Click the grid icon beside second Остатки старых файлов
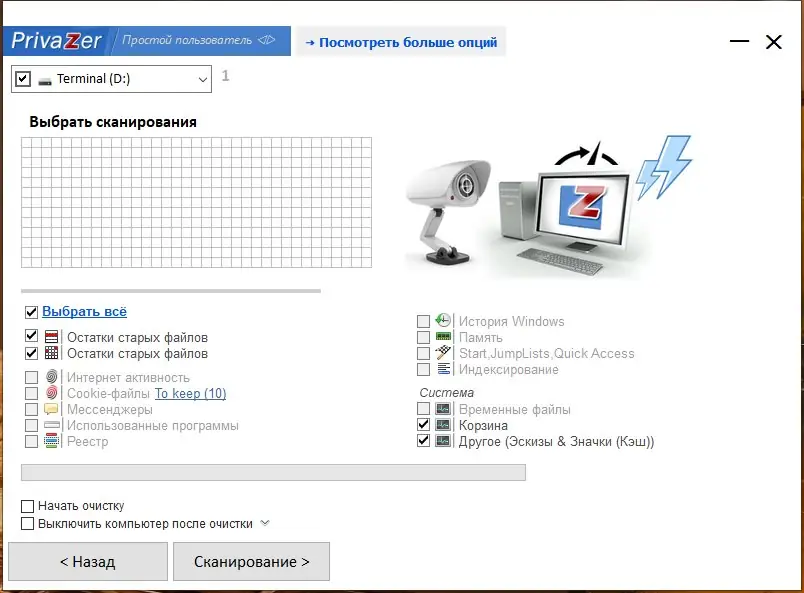This screenshot has width=804, height=593. tap(51, 353)
